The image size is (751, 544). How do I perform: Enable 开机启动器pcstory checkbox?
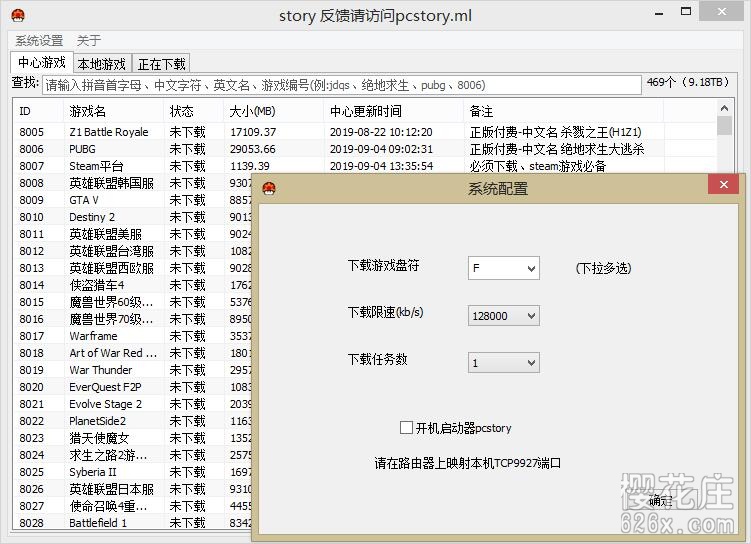pos(406,427)
